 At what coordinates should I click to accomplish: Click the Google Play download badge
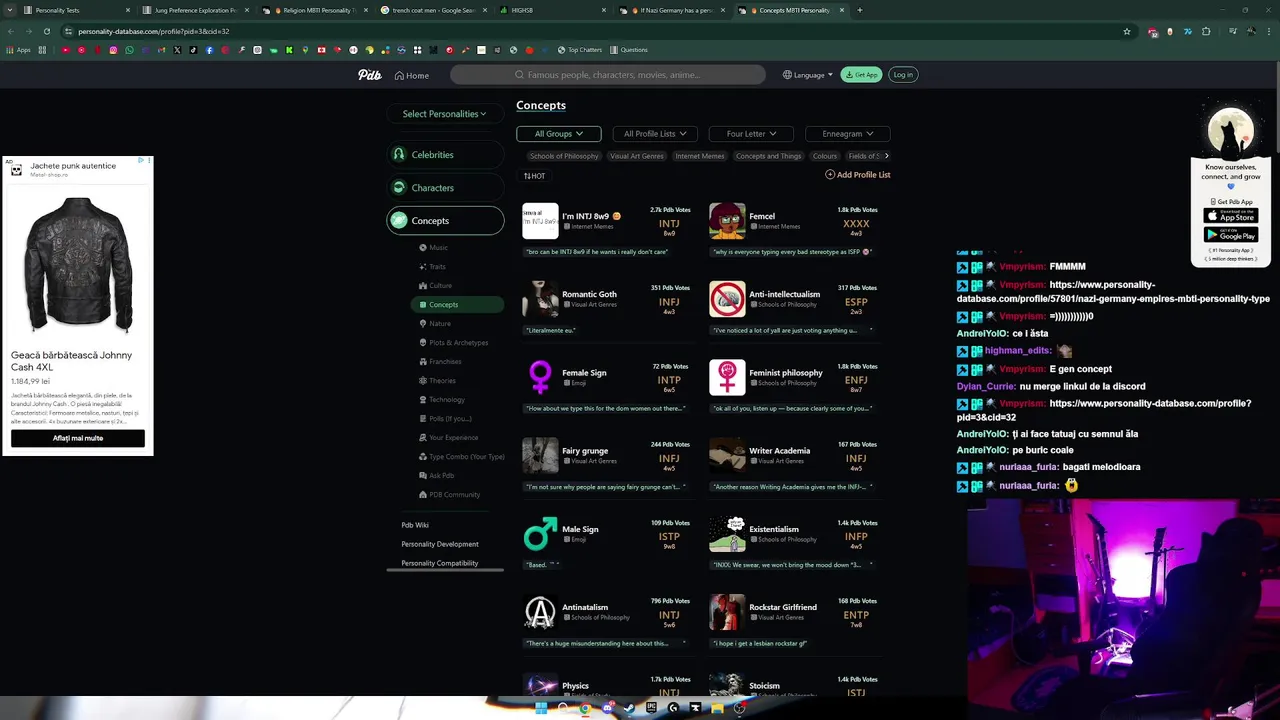pos(1230,236)
